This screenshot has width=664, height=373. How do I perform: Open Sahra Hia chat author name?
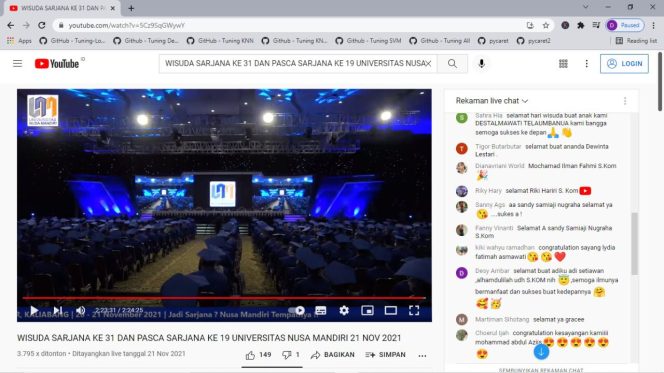click(488, 115)
